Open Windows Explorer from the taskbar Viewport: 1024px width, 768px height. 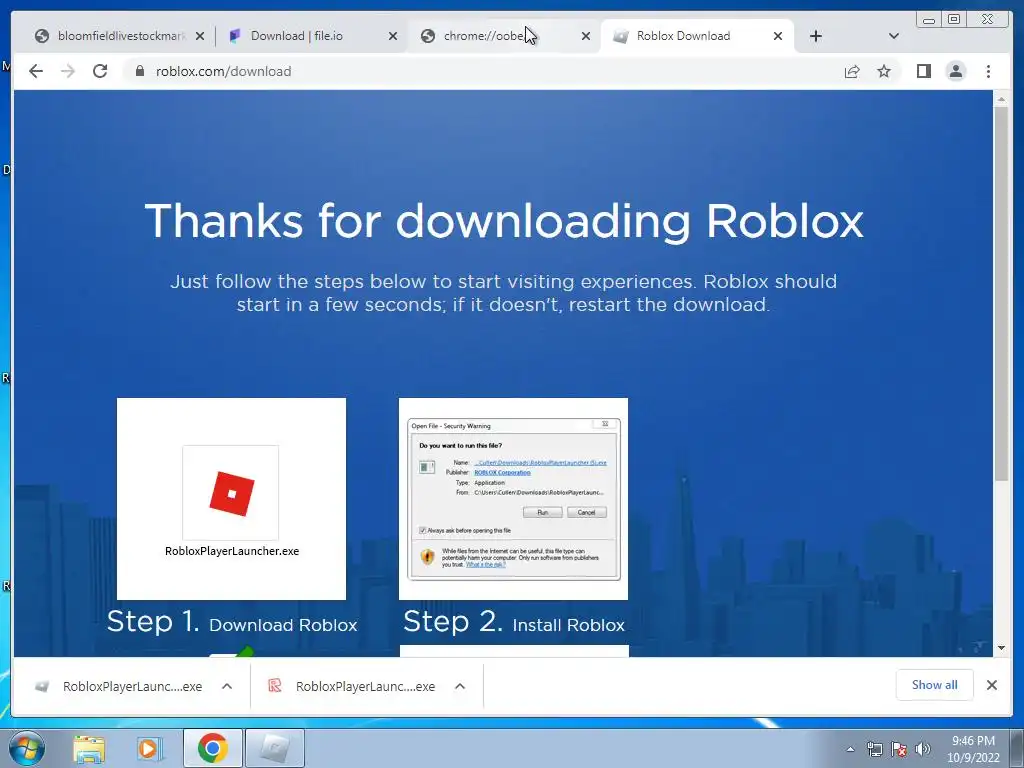(89, 748)
